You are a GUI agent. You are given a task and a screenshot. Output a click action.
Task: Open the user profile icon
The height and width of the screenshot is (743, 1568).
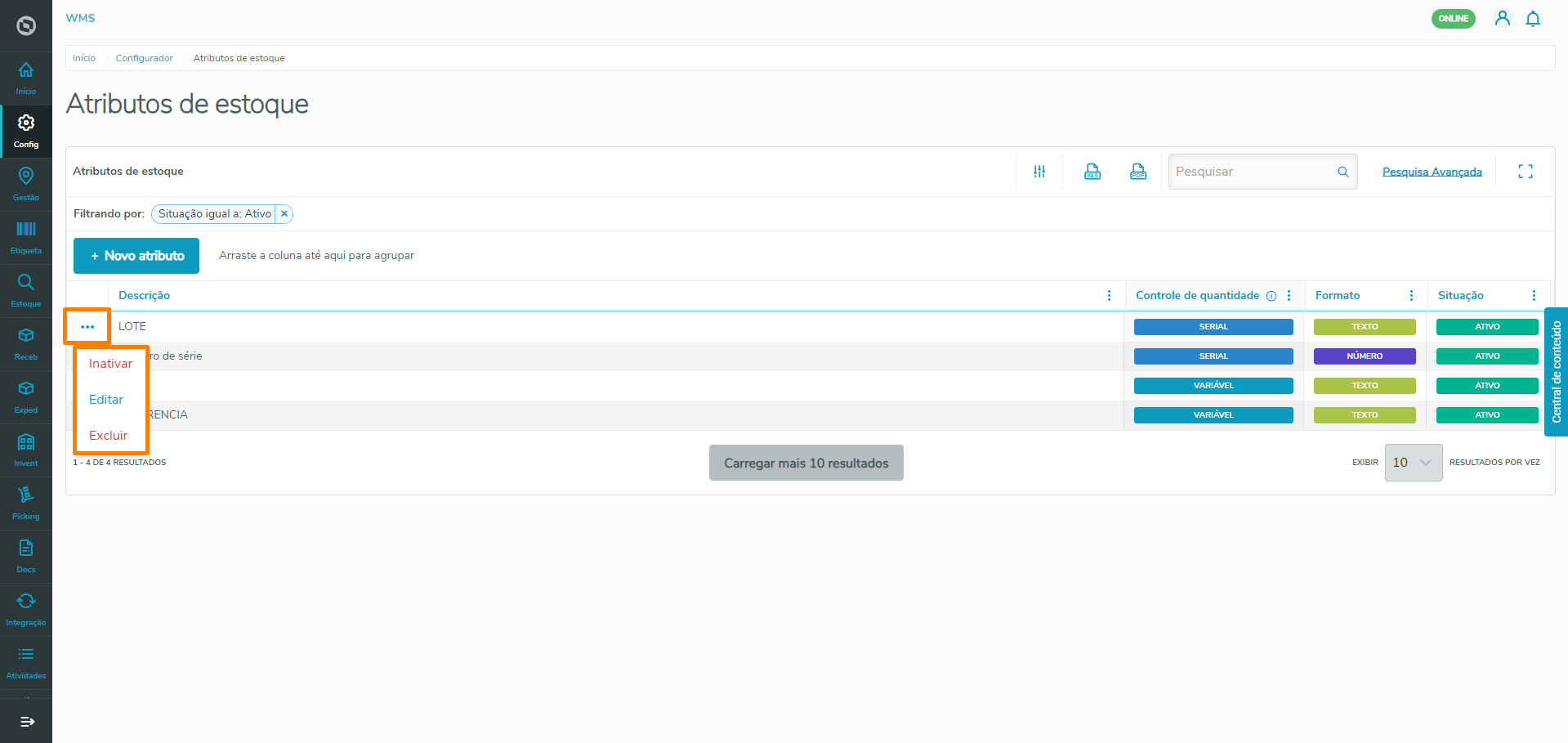[x=1502, y=18]
